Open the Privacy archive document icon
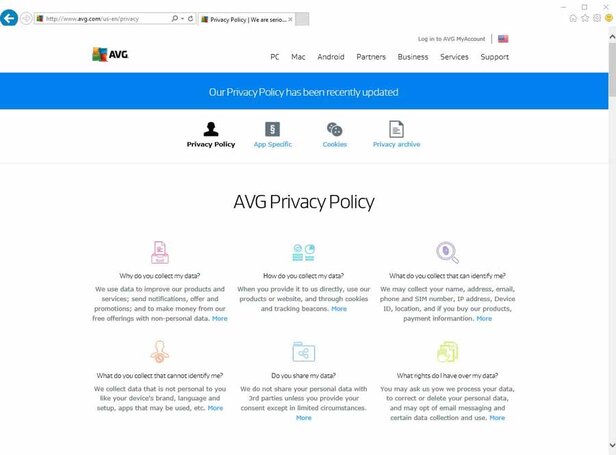This screenshot has height=455, width=616. point(396,129)
